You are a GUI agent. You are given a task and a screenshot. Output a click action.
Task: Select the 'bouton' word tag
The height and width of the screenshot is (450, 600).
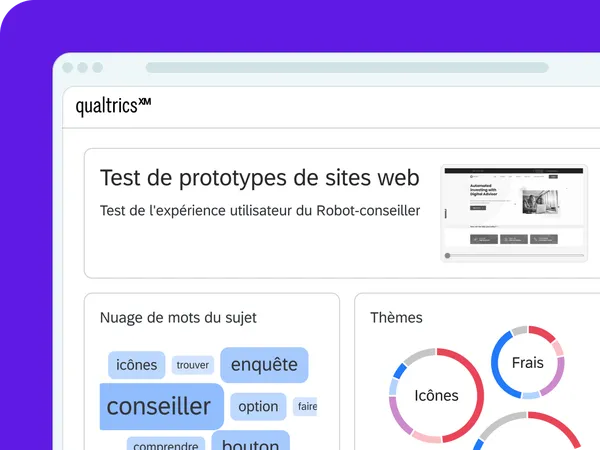click(251, 441)
